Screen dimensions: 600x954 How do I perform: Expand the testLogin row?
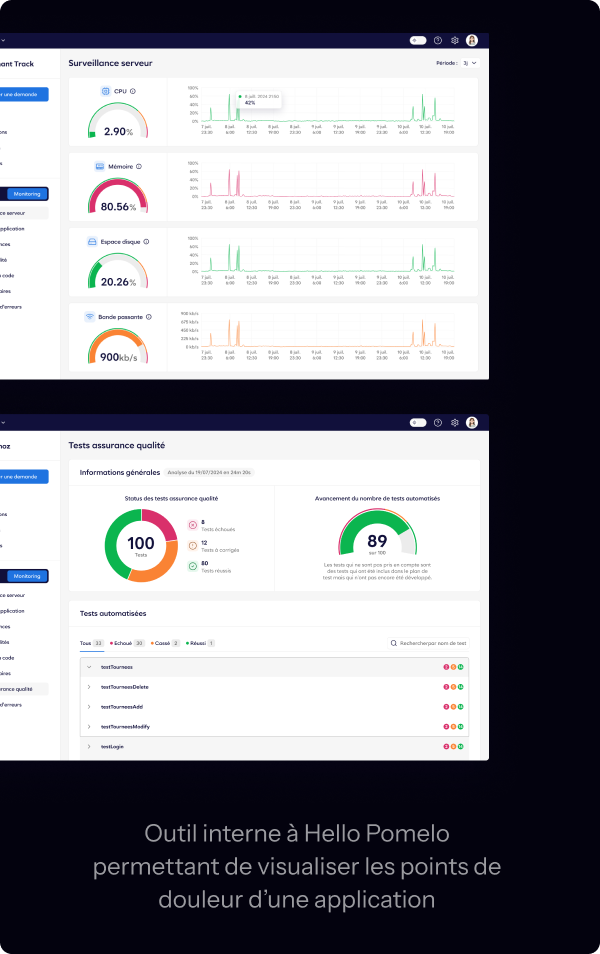click(x=88, y=747)
